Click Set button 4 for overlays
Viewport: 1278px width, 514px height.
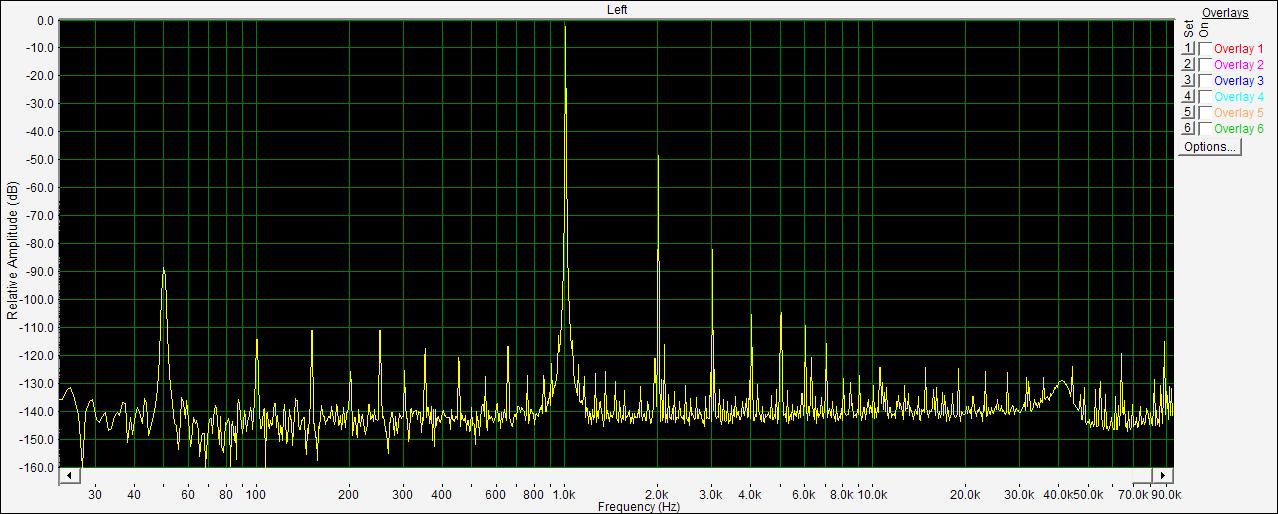pyautogui.click(x=1188, y=96)
